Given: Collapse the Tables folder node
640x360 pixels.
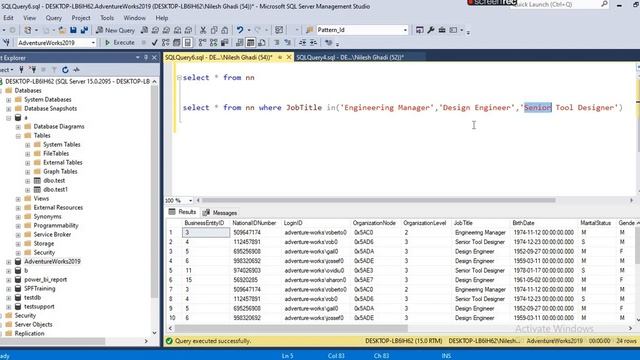Looking at the screenshot, I should pyautogui.click(x=18, y=136).
